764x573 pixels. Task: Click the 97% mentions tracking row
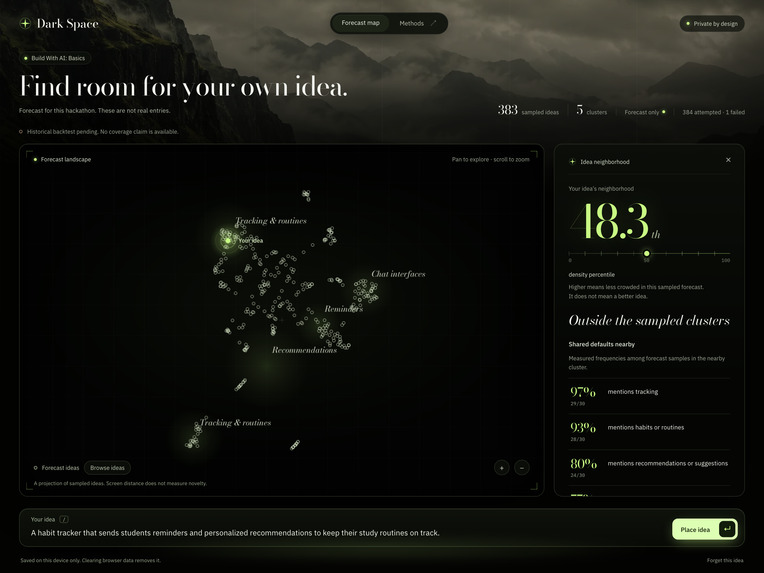[x=649, y=396]
